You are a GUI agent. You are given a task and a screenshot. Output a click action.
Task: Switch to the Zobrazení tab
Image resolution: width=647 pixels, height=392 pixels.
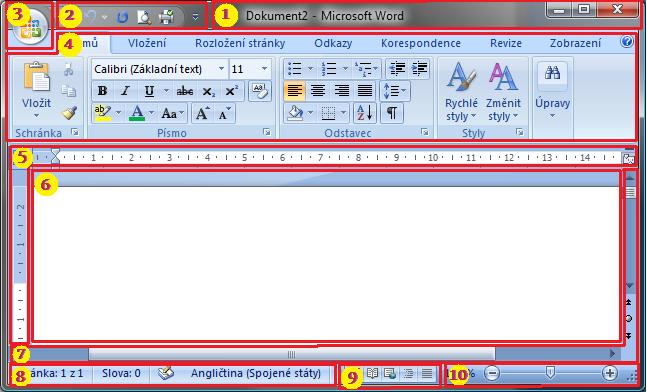[575, 43]
